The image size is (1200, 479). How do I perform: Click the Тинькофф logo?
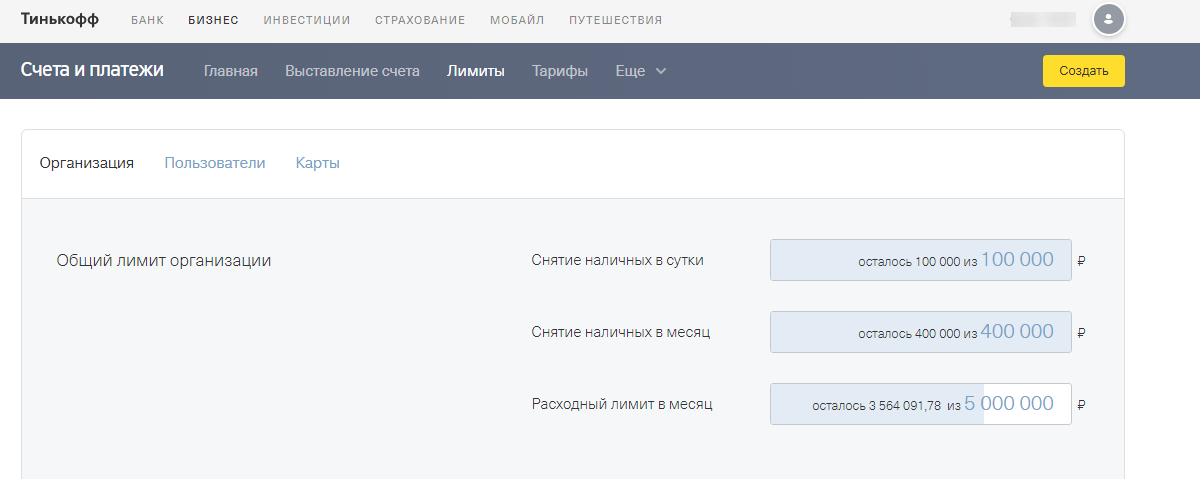(60, 19)
